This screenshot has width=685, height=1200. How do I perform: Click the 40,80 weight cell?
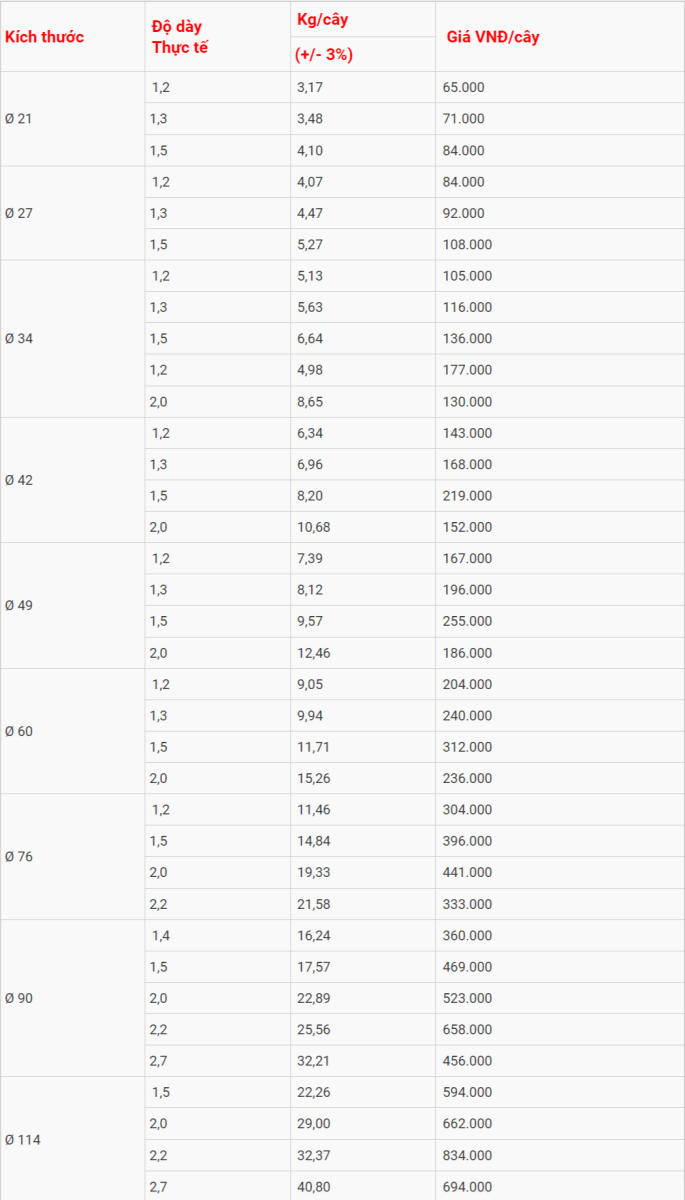363,1186
